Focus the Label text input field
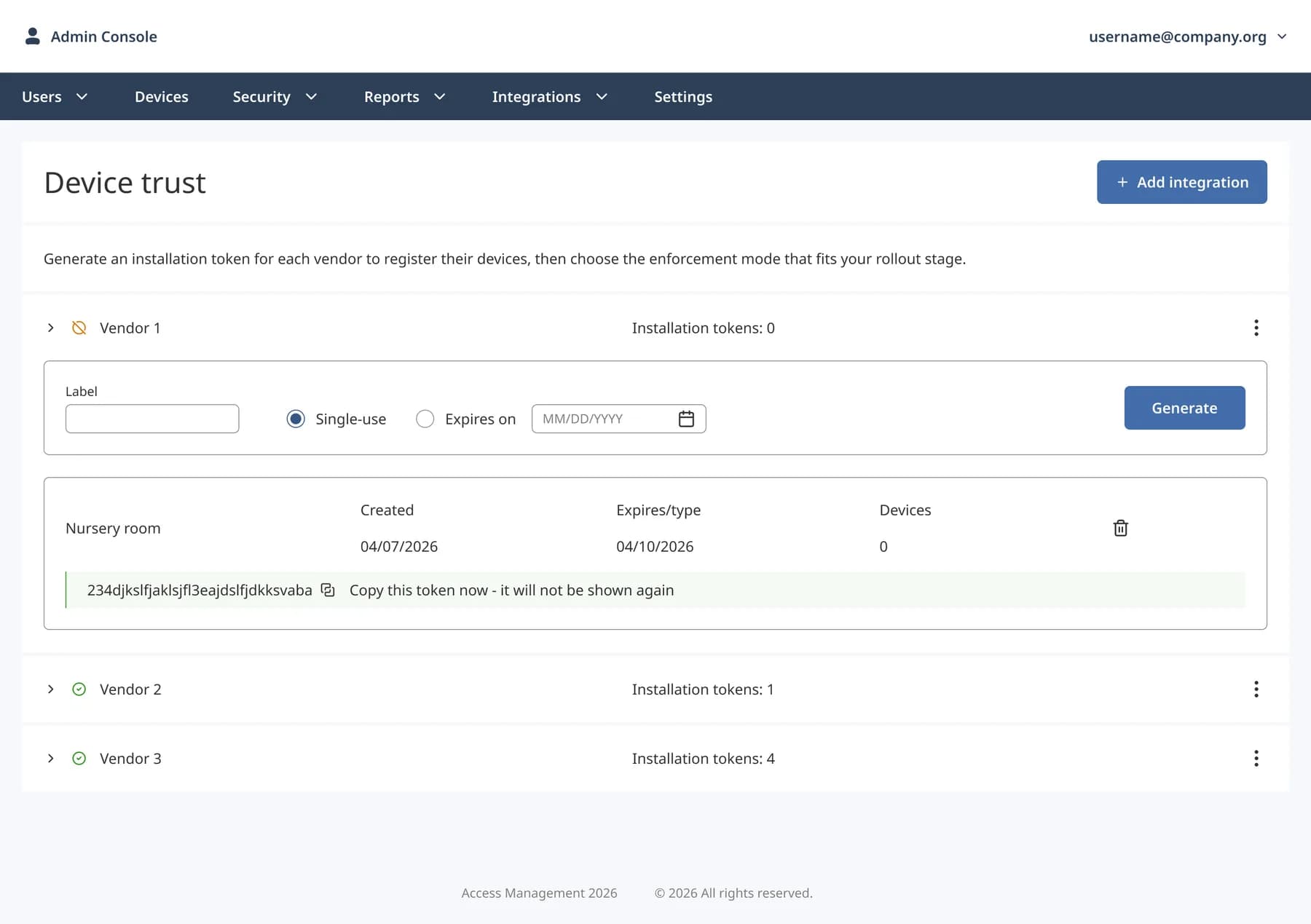 click(x=152, y=419)
